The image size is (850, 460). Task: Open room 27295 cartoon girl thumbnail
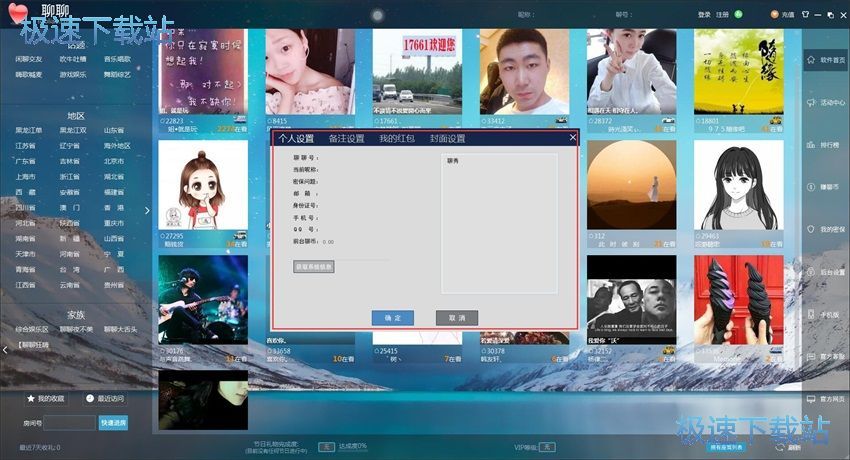(x=203, y=185)
